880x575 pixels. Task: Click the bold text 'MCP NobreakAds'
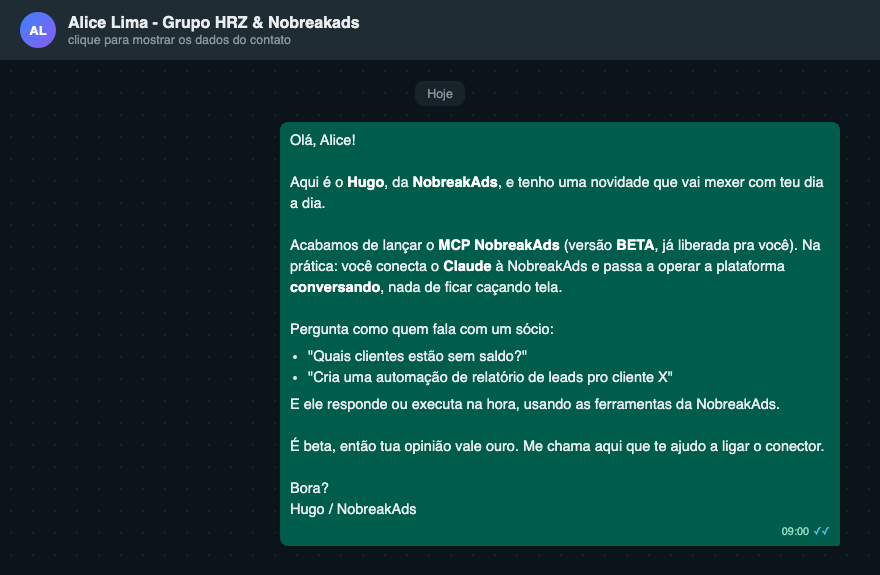(498, 245)
